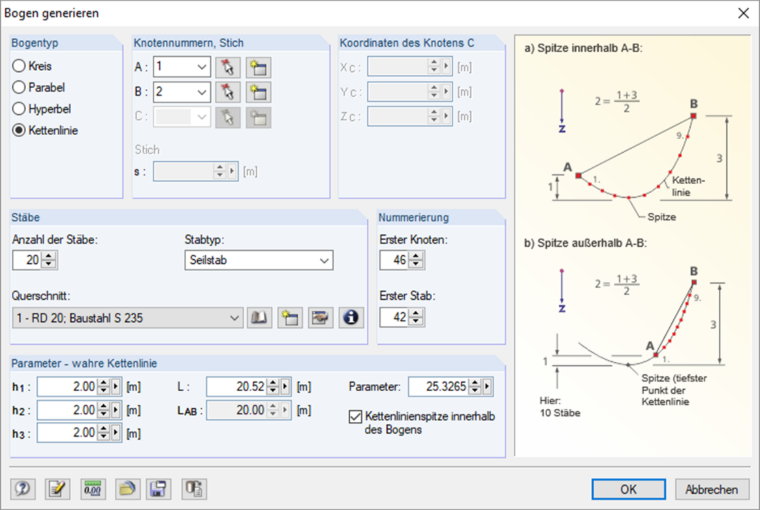Cancel with the Abbrechen button
This screenshot has width=760, height=510.
click(x=712, y=489)
